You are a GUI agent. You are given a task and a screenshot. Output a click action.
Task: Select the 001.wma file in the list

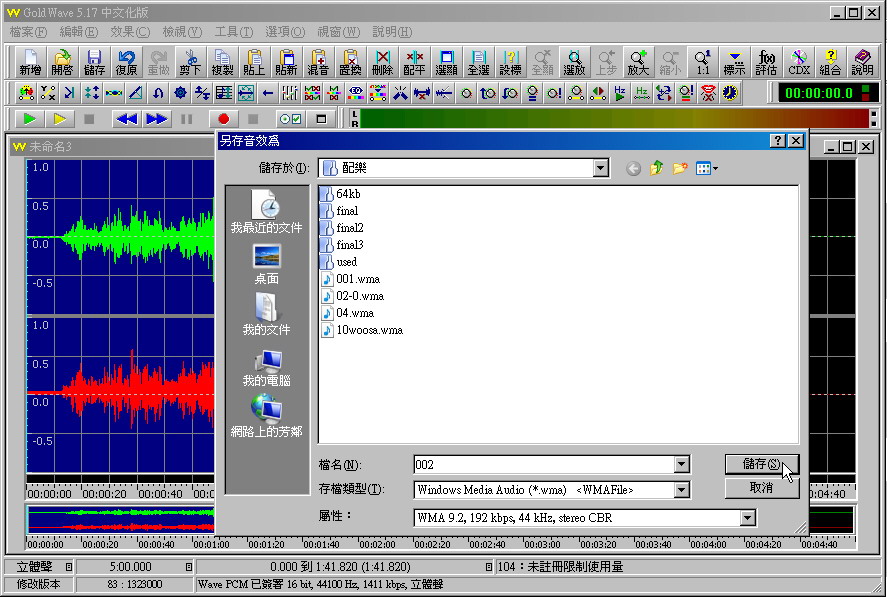[357, 279]
